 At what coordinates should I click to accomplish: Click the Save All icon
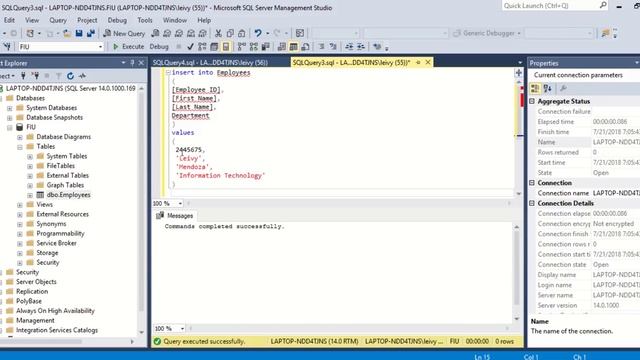pos(91,33)
